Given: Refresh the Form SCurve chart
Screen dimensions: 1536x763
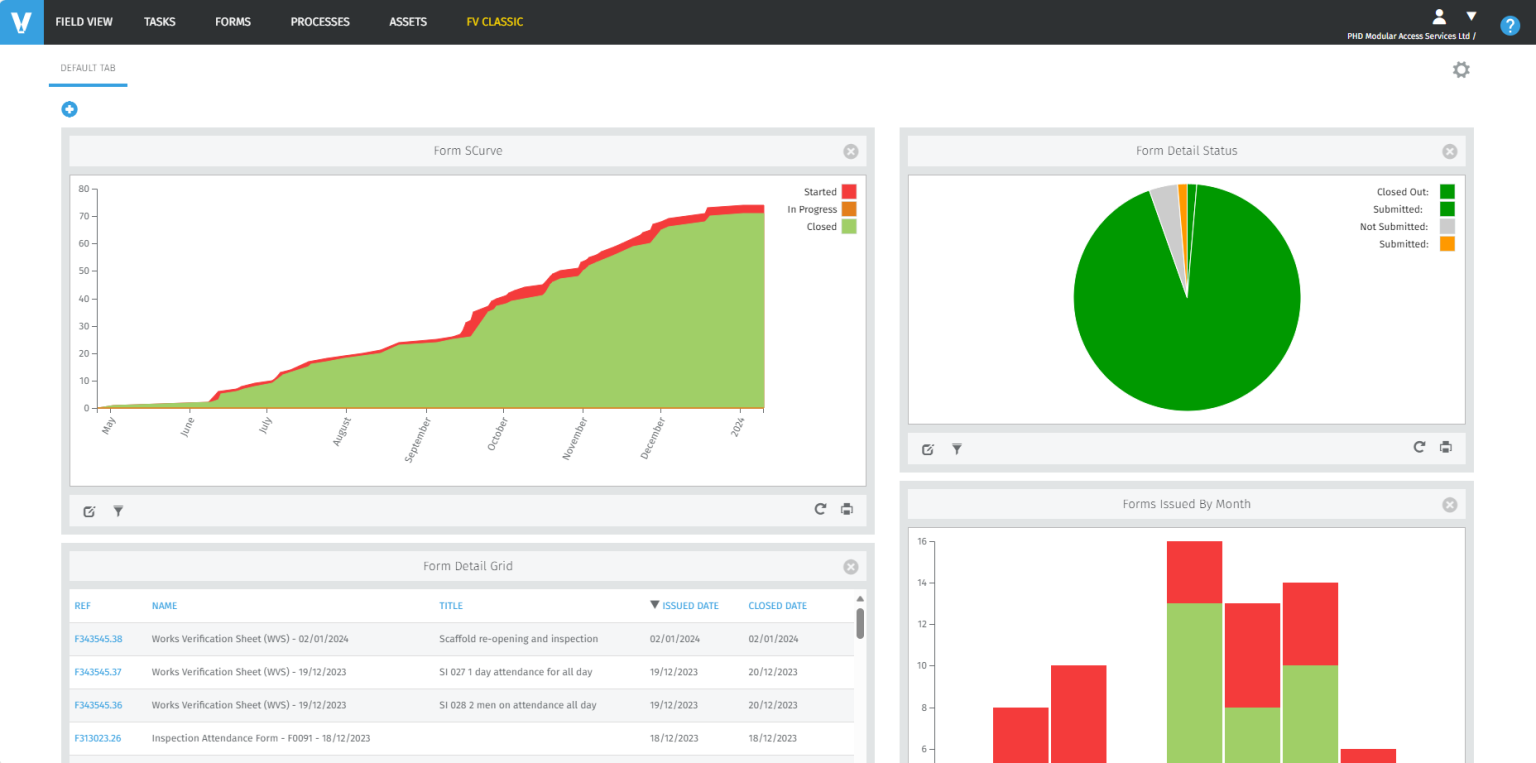Looking at the screenshot, I should coord(820,509).
